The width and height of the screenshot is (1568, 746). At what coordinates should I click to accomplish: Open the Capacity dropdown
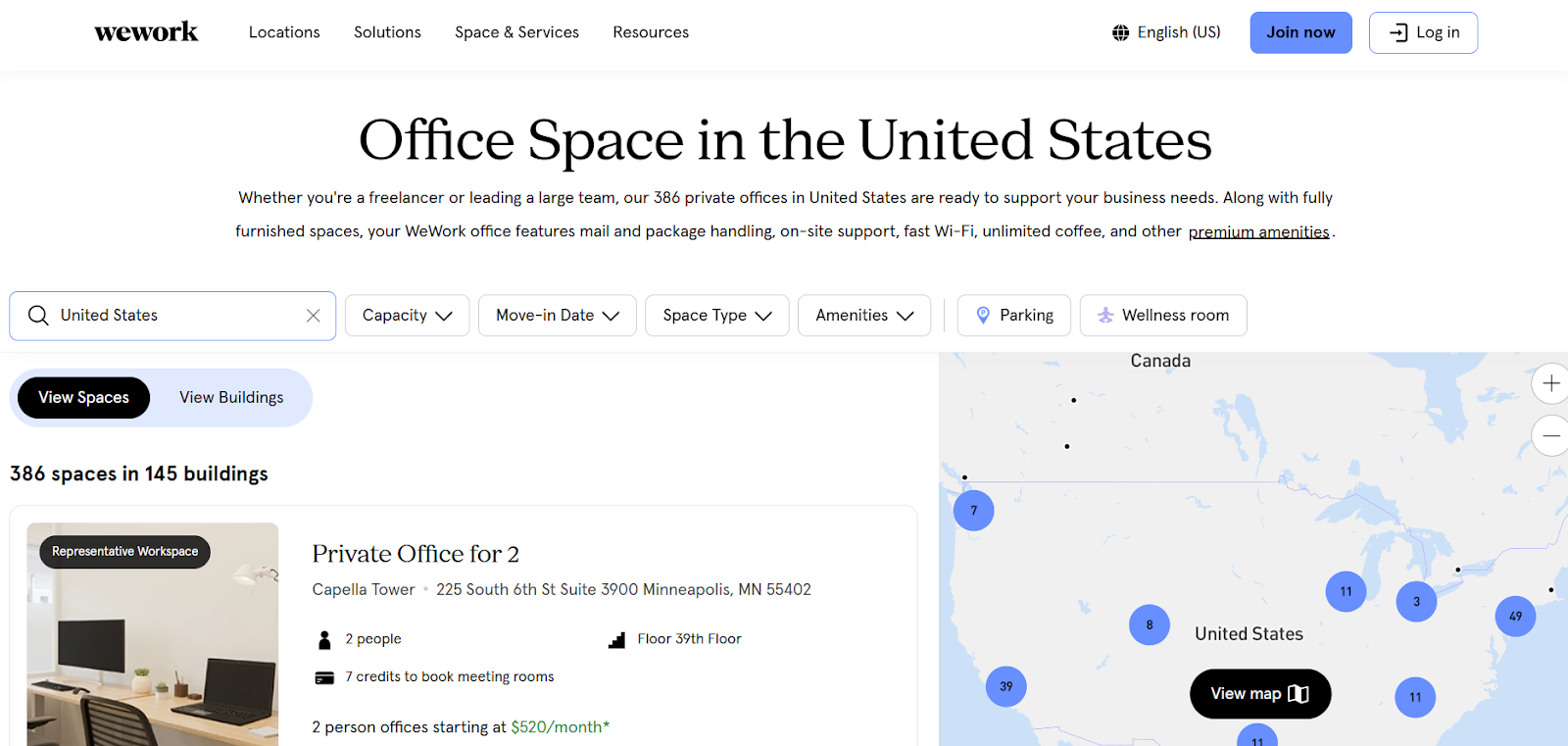coord(407,316)
